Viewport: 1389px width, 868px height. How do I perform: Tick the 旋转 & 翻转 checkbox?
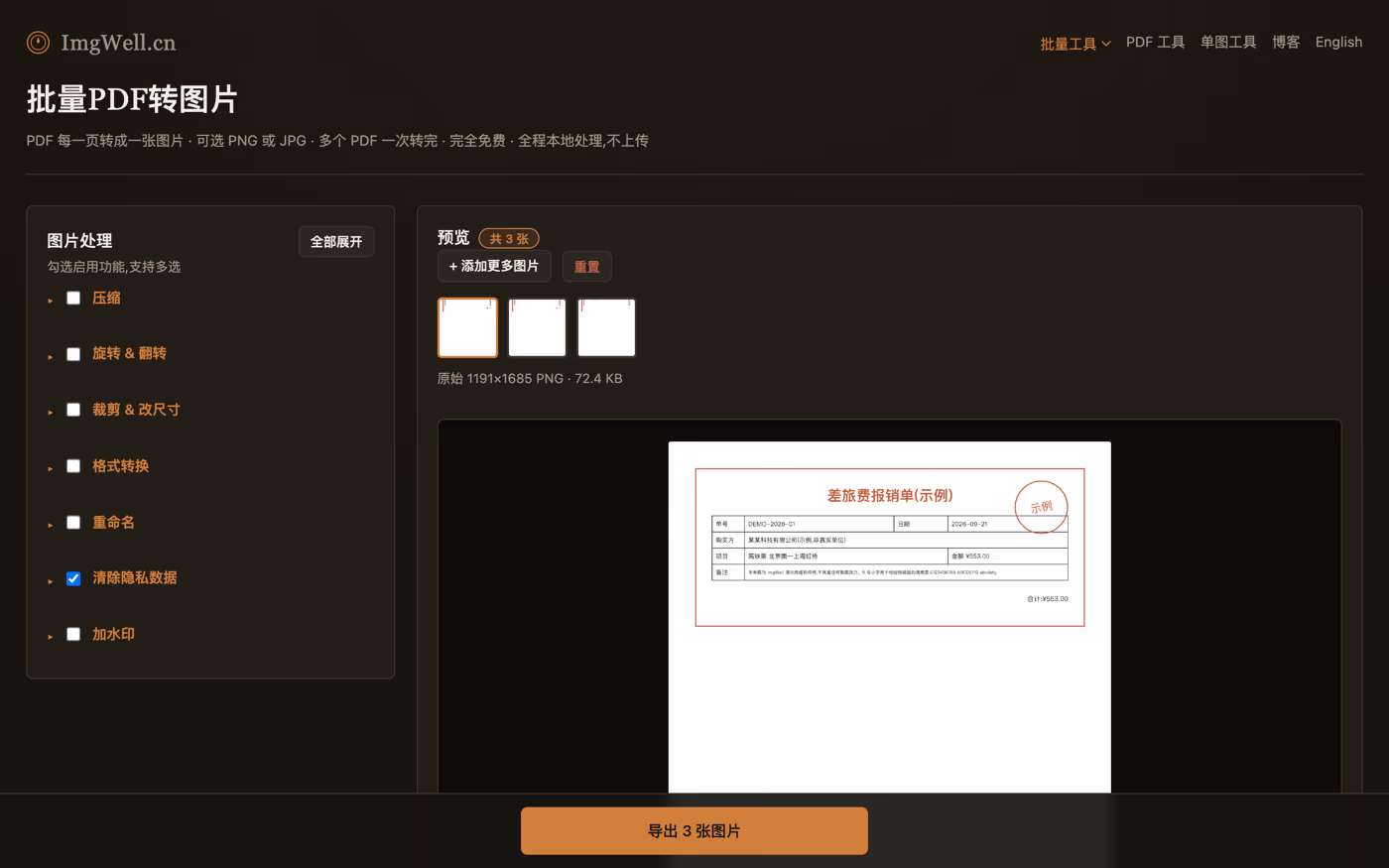73,354
